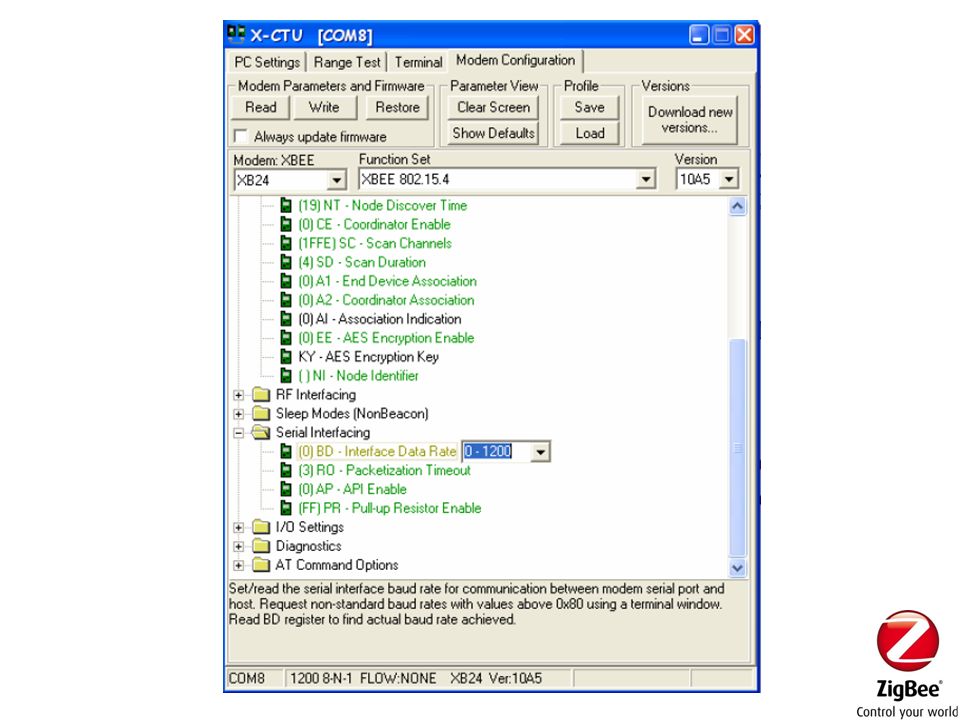Click the NT Node Discover Time parameter icon
The image size is (960, 720).
(286, 206)
